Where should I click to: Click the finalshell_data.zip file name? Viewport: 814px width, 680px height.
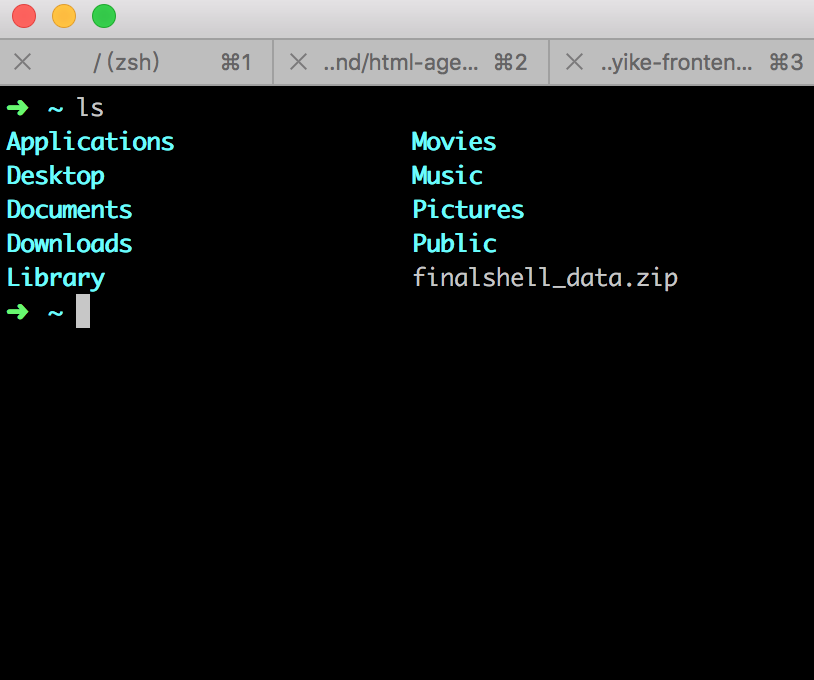(x=545, y=277)
